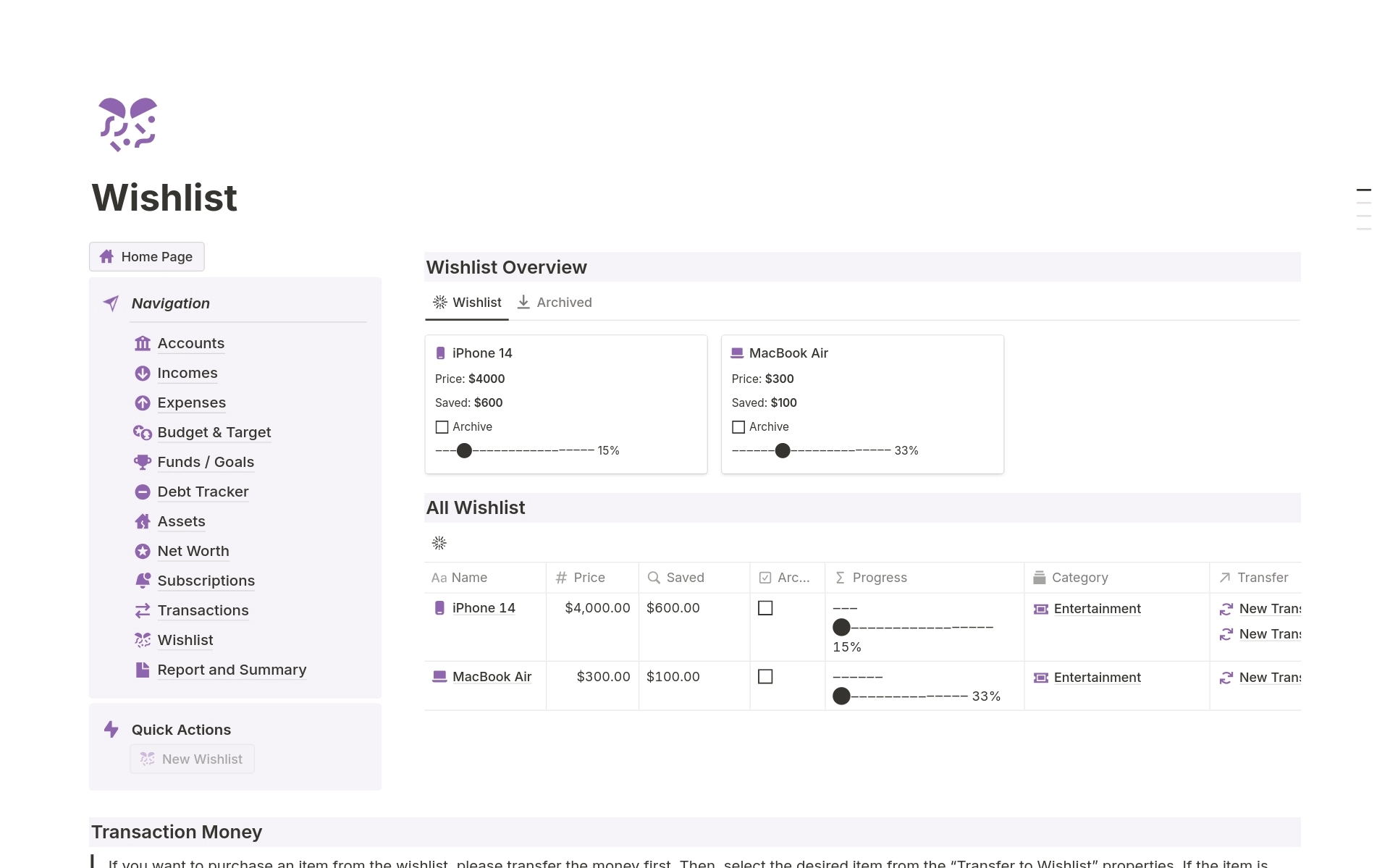Click the $100.00 saved cell
The image size is (1390, 868).
pyautogui.click(x=673, y=676)
